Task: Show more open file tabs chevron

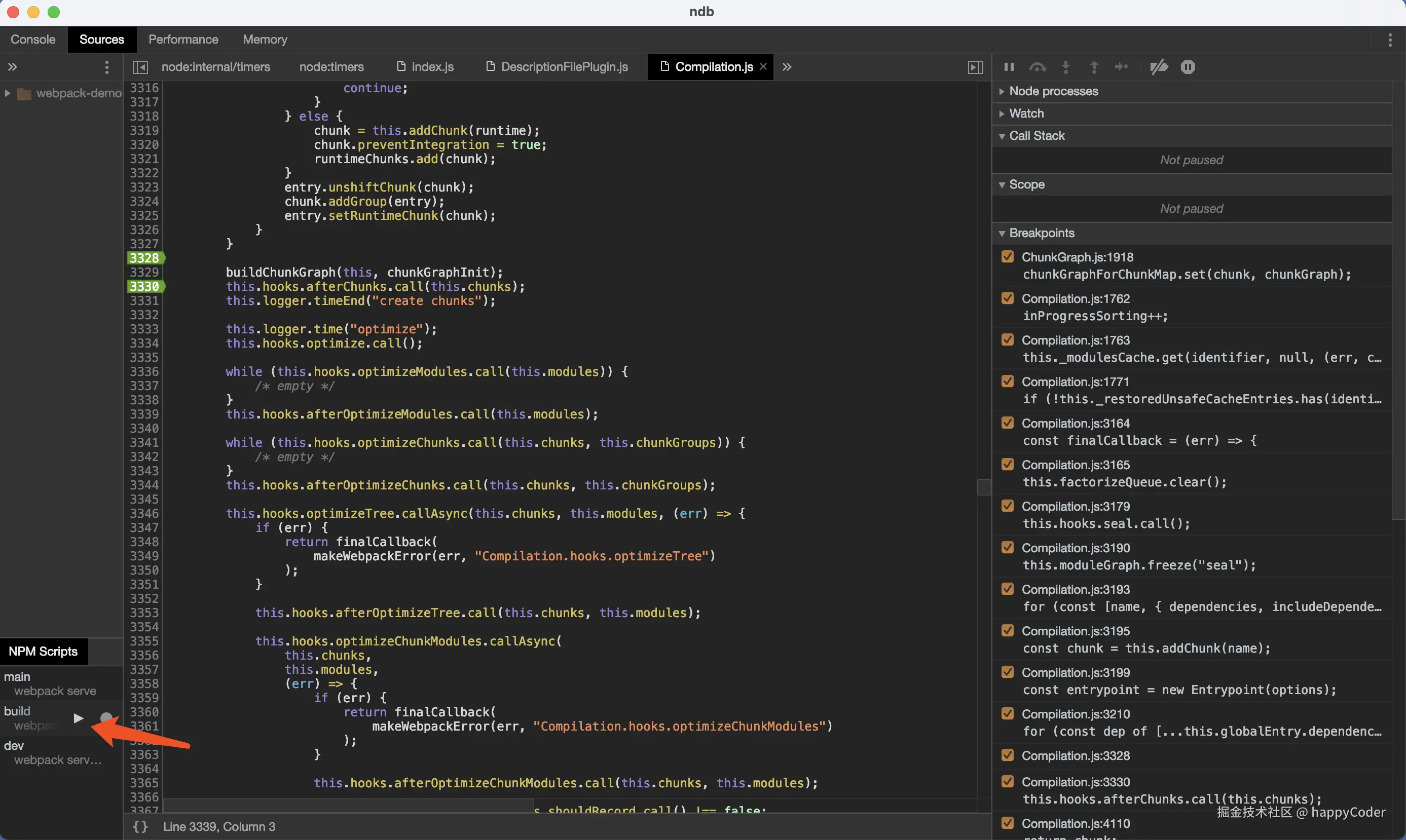Action: click(787, 67)
